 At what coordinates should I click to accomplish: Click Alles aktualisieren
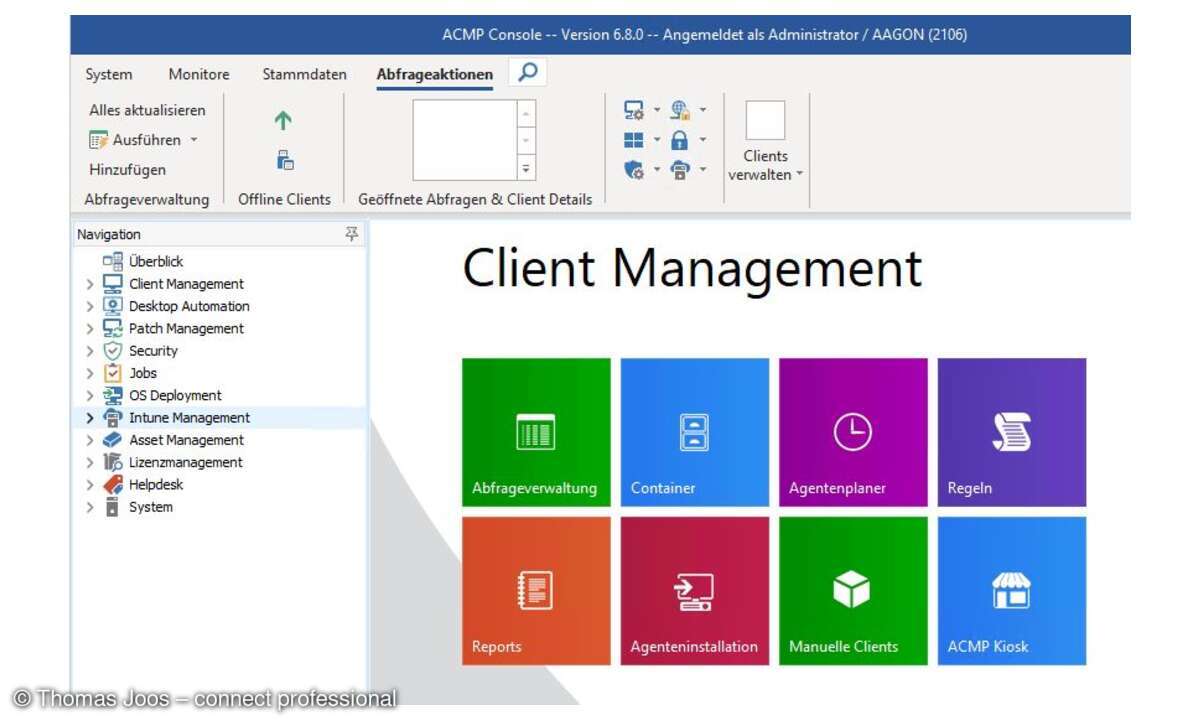coord(146,110)
